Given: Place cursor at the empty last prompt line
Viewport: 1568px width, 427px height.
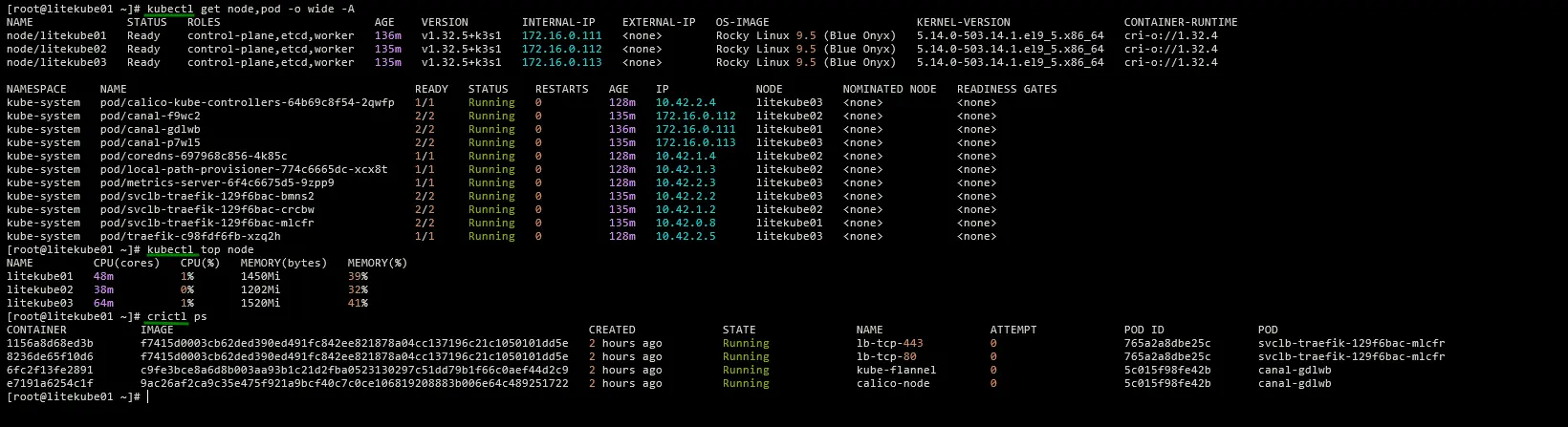Looking at the screenshot, I should click(148, 396).
